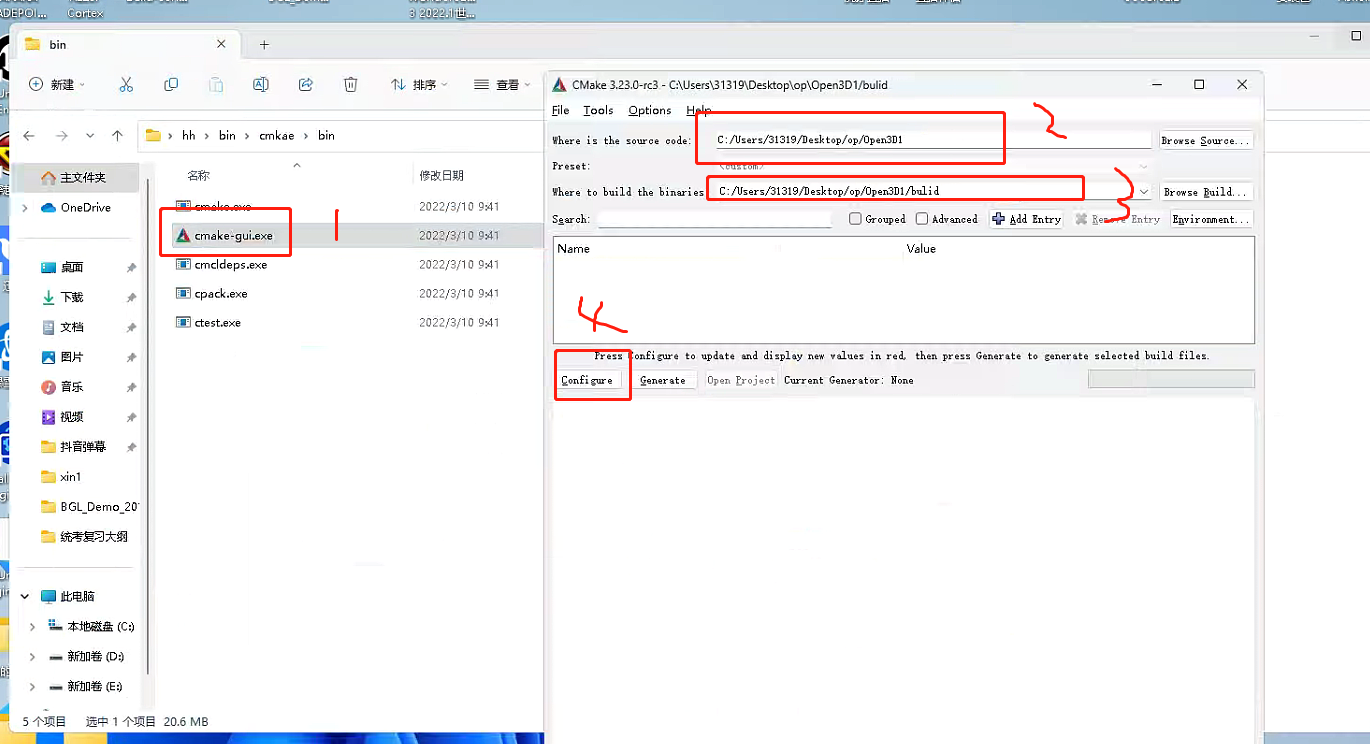
Task: Open the 查看 view dropdown
Action: (502, 85)
